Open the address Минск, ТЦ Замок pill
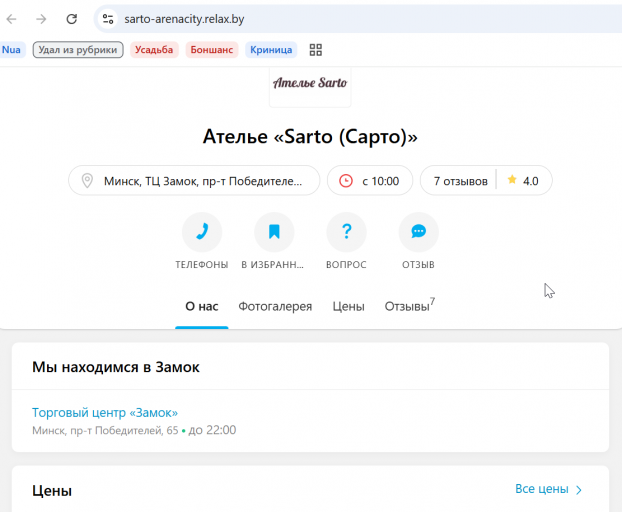This screenshot has width=622, height=512. click(x=194, y=181)
